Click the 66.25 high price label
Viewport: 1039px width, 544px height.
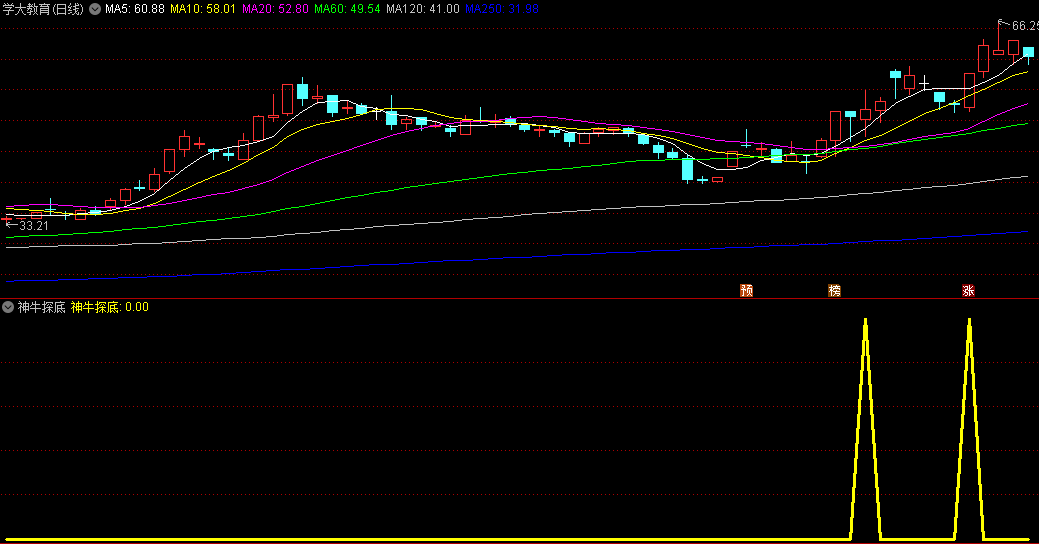click(1024, 26)
